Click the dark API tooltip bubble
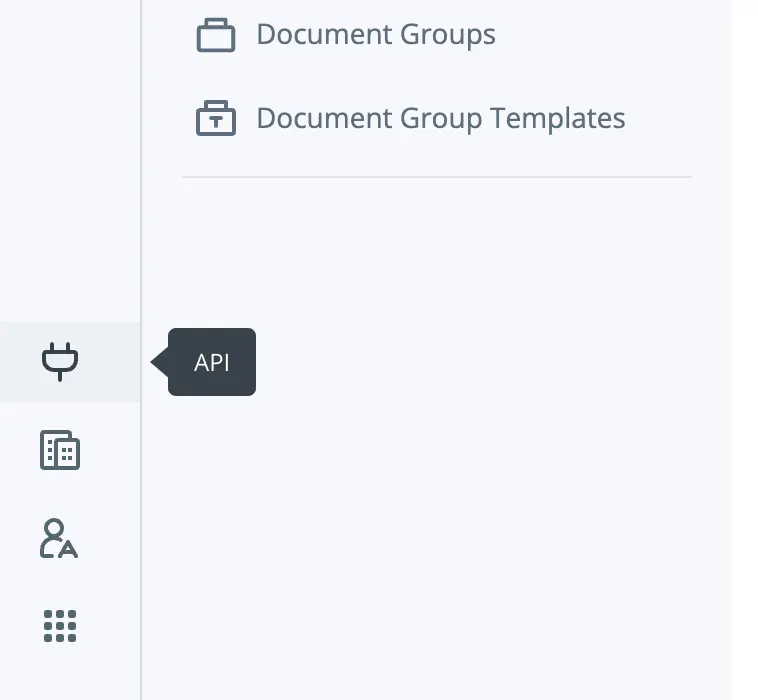This screenshot has height=700, width=758. tap(212, 362)
